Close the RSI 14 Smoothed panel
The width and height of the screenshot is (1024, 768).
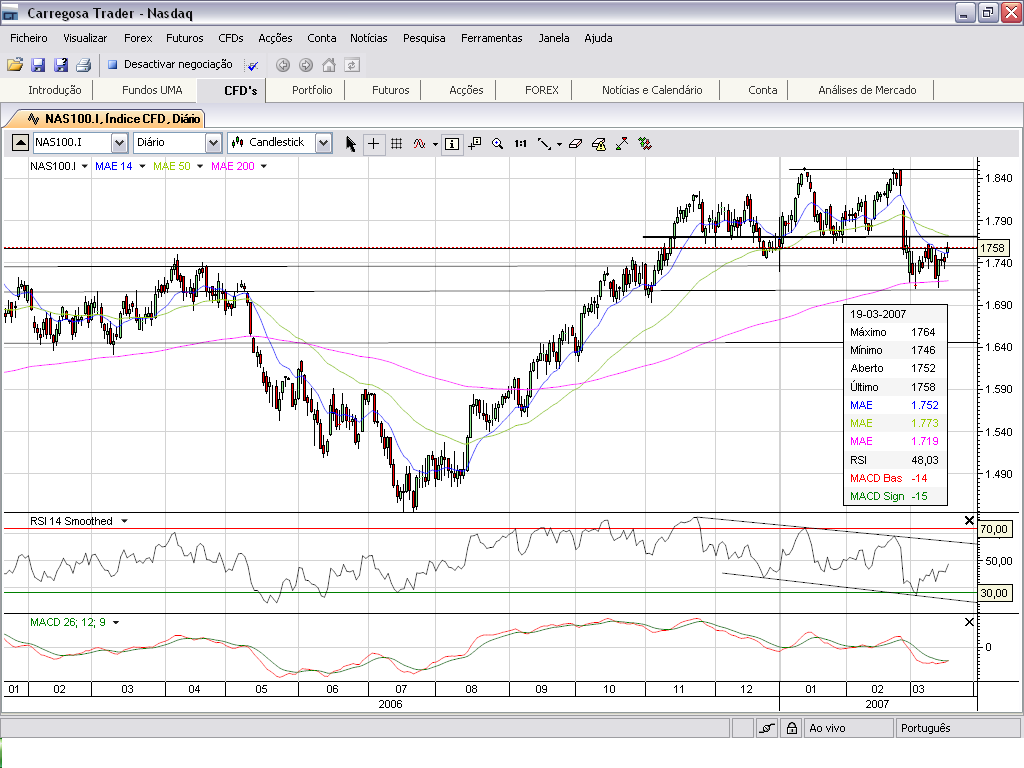(968, 521)
